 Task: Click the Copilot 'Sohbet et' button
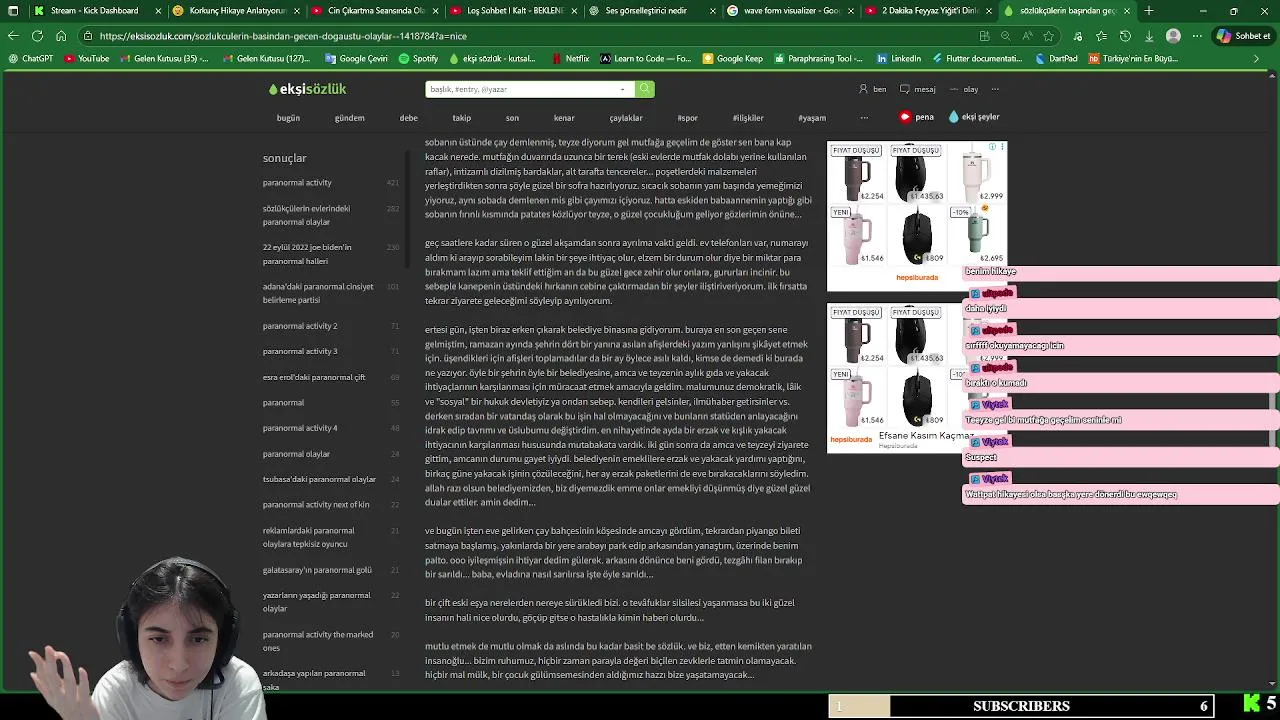coord(1244,36)
